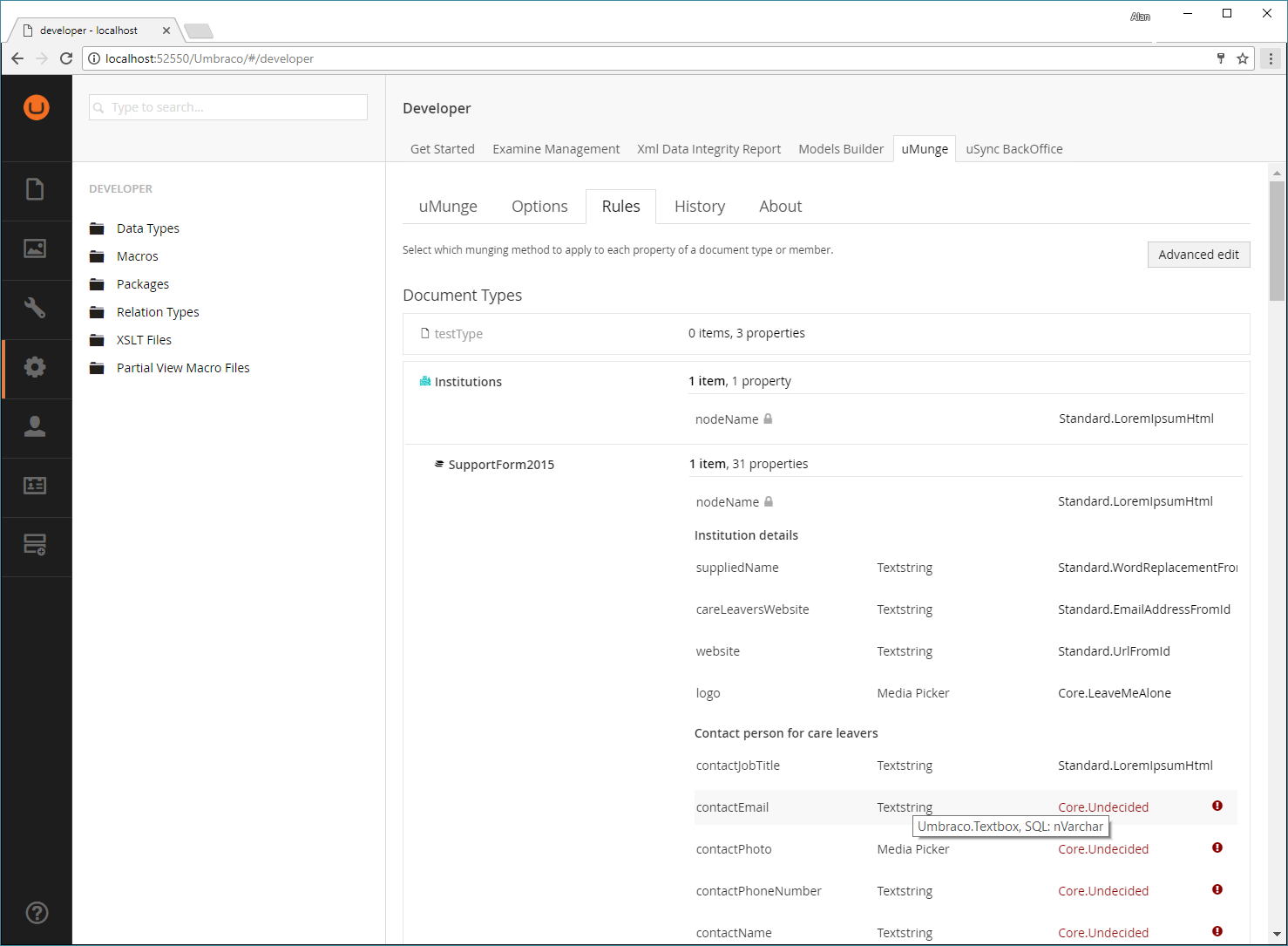1288x946 pixels.
Task: Open the Users section icon
Action: pyautogui.click(x=35, y=426)
